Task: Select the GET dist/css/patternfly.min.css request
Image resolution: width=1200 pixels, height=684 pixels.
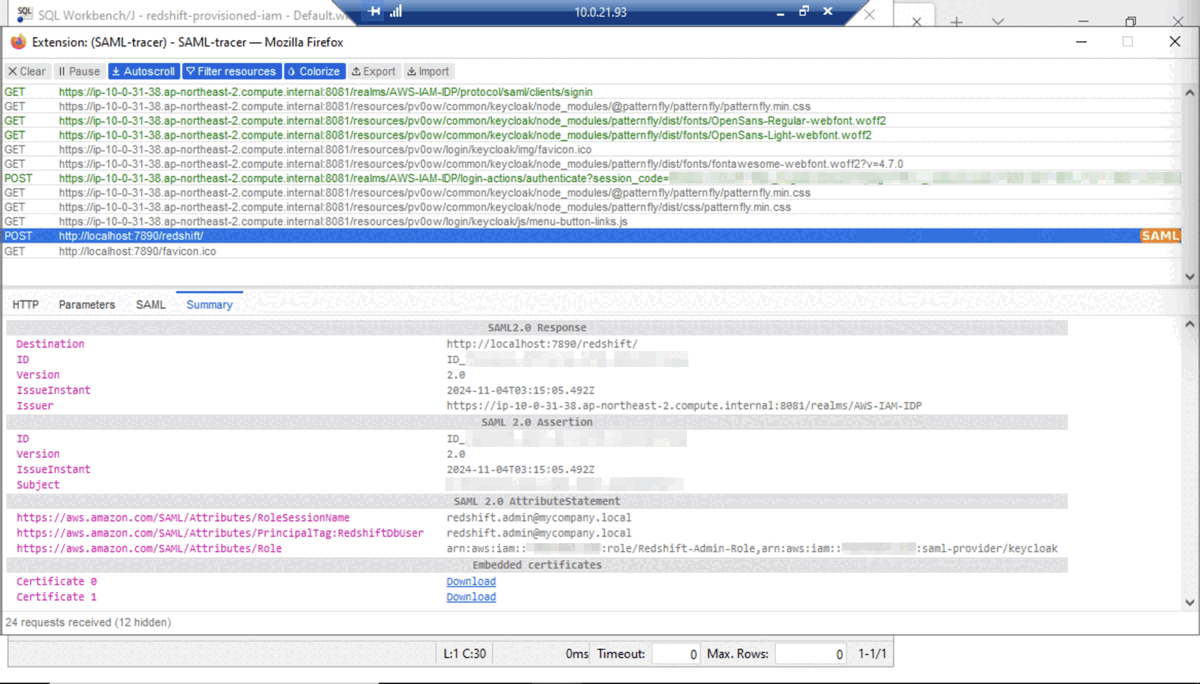Action: [x=592, y=207]
